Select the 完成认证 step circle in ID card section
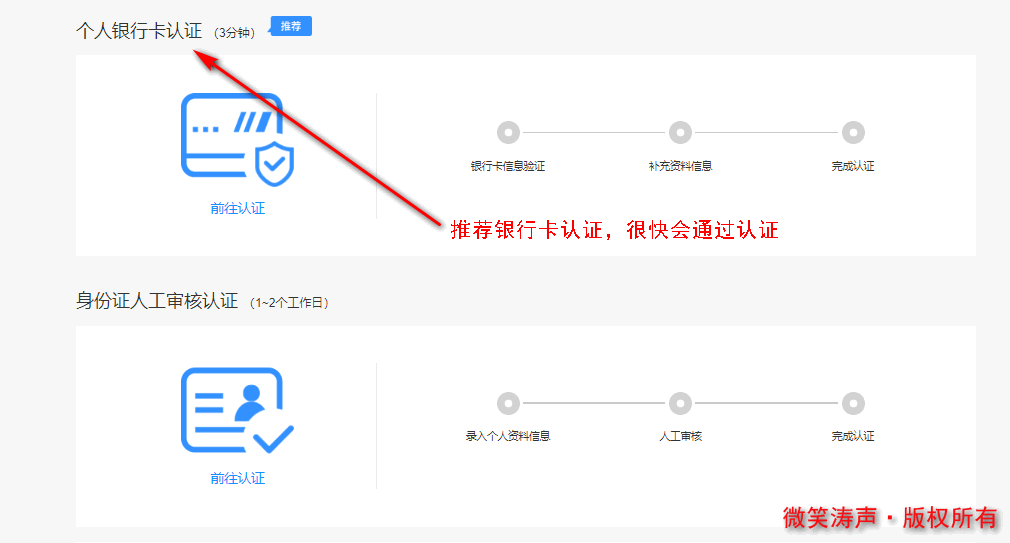The height and width of the screenshot is (543, 1010). pos(853,403)
